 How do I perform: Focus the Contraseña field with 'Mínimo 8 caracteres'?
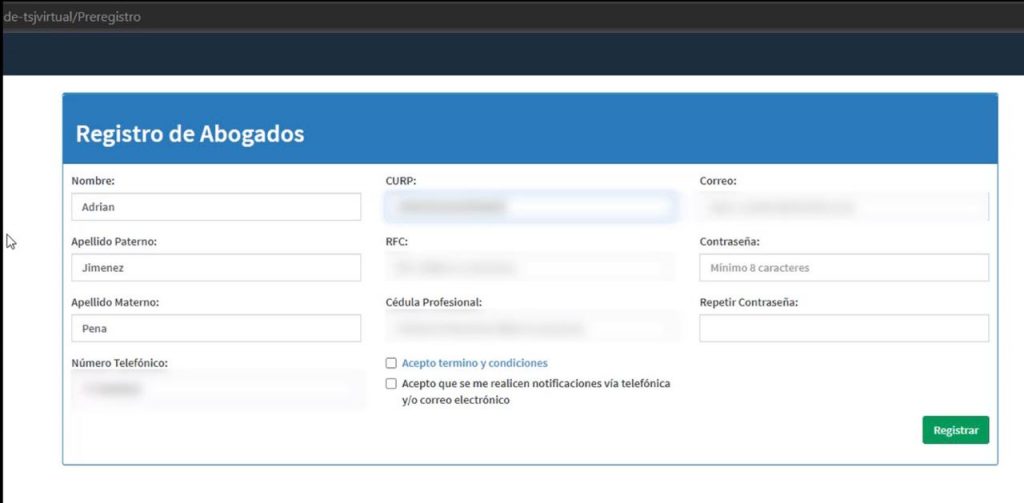pyautogui.click(x=843, y=268)
